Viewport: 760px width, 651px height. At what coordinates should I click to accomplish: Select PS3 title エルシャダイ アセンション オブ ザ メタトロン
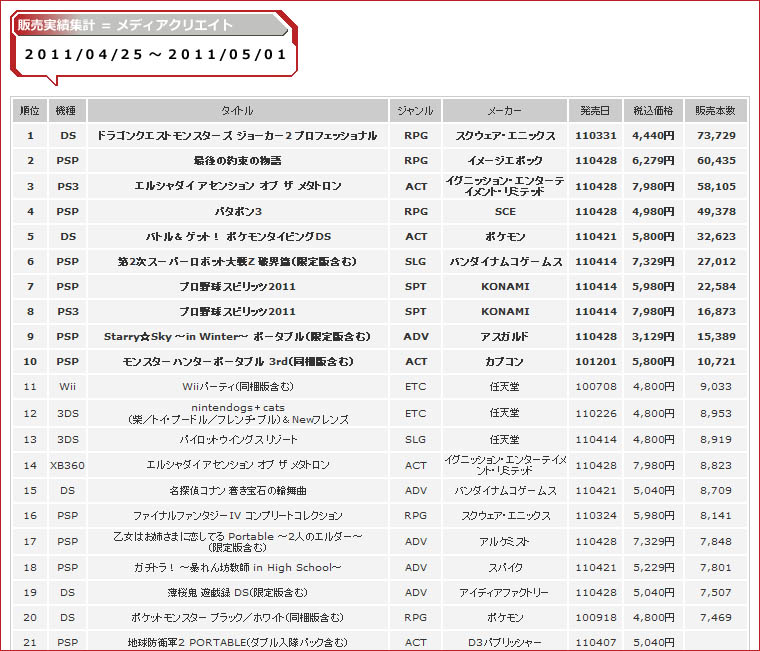238,186
